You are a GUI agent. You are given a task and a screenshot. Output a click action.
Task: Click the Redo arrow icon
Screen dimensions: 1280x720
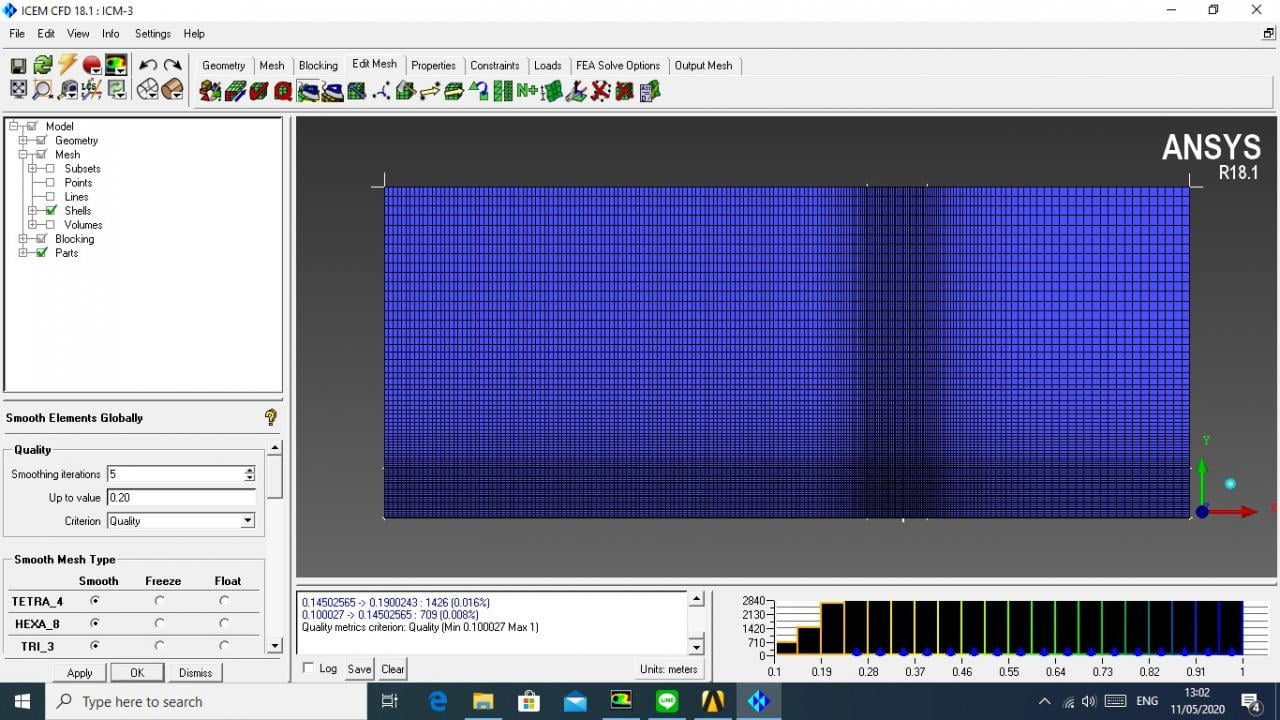tap(172, 66)
